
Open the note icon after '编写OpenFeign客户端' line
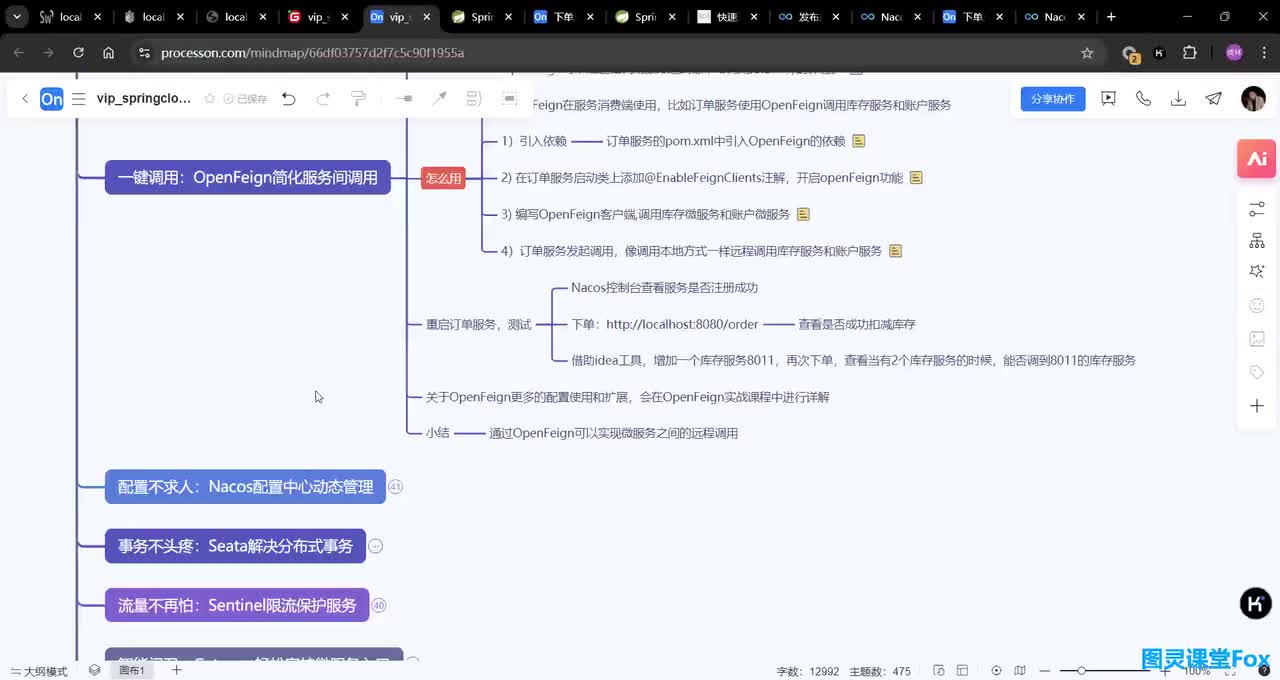coord(803,214)
